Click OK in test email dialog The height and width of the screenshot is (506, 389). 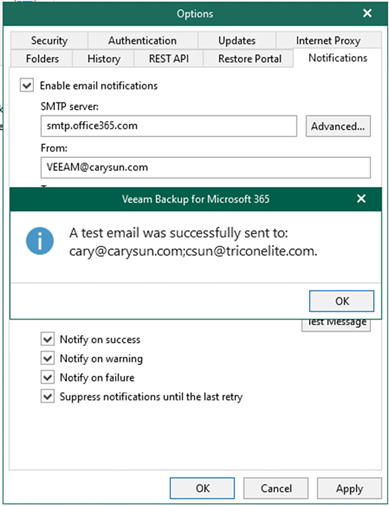(x=342, y=301)
